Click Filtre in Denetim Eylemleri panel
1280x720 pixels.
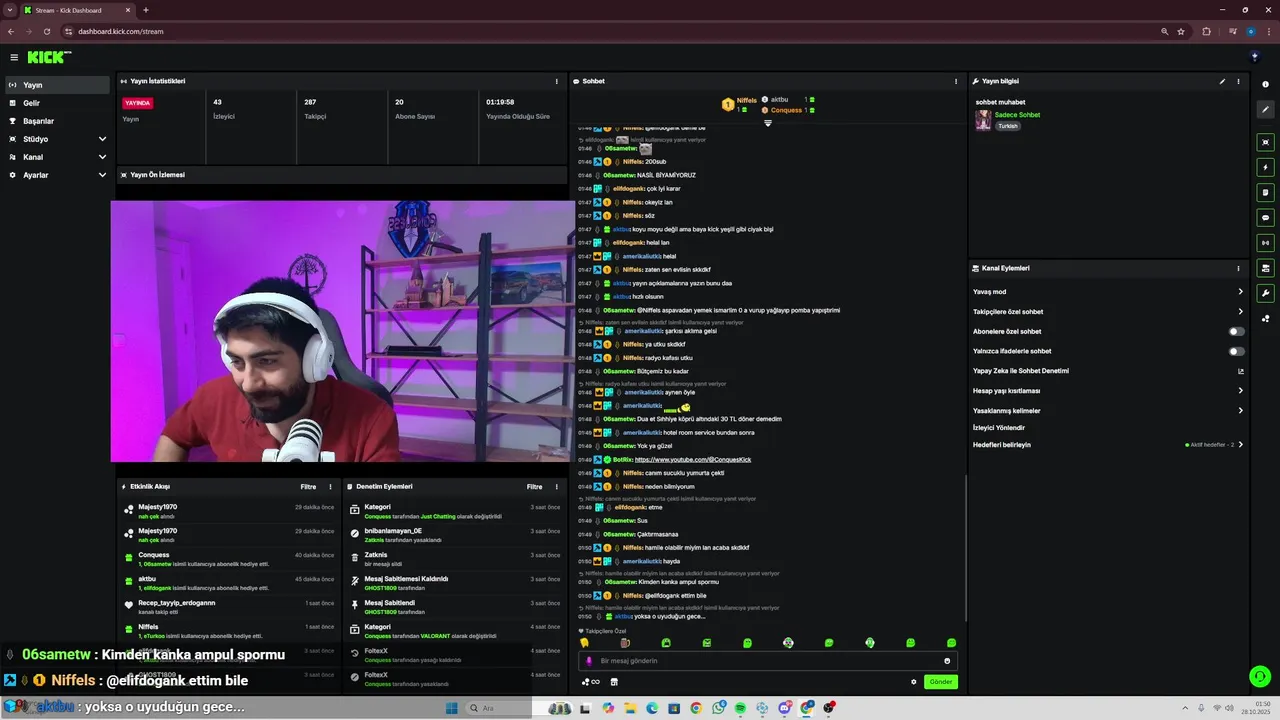(535, 487)
